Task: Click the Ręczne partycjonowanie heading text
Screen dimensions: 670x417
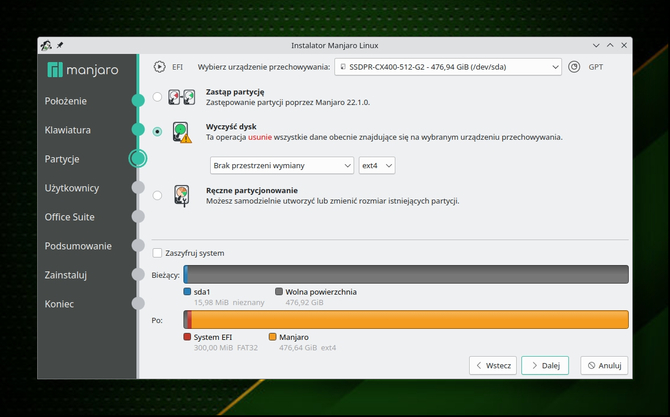Action: point(252,190)
